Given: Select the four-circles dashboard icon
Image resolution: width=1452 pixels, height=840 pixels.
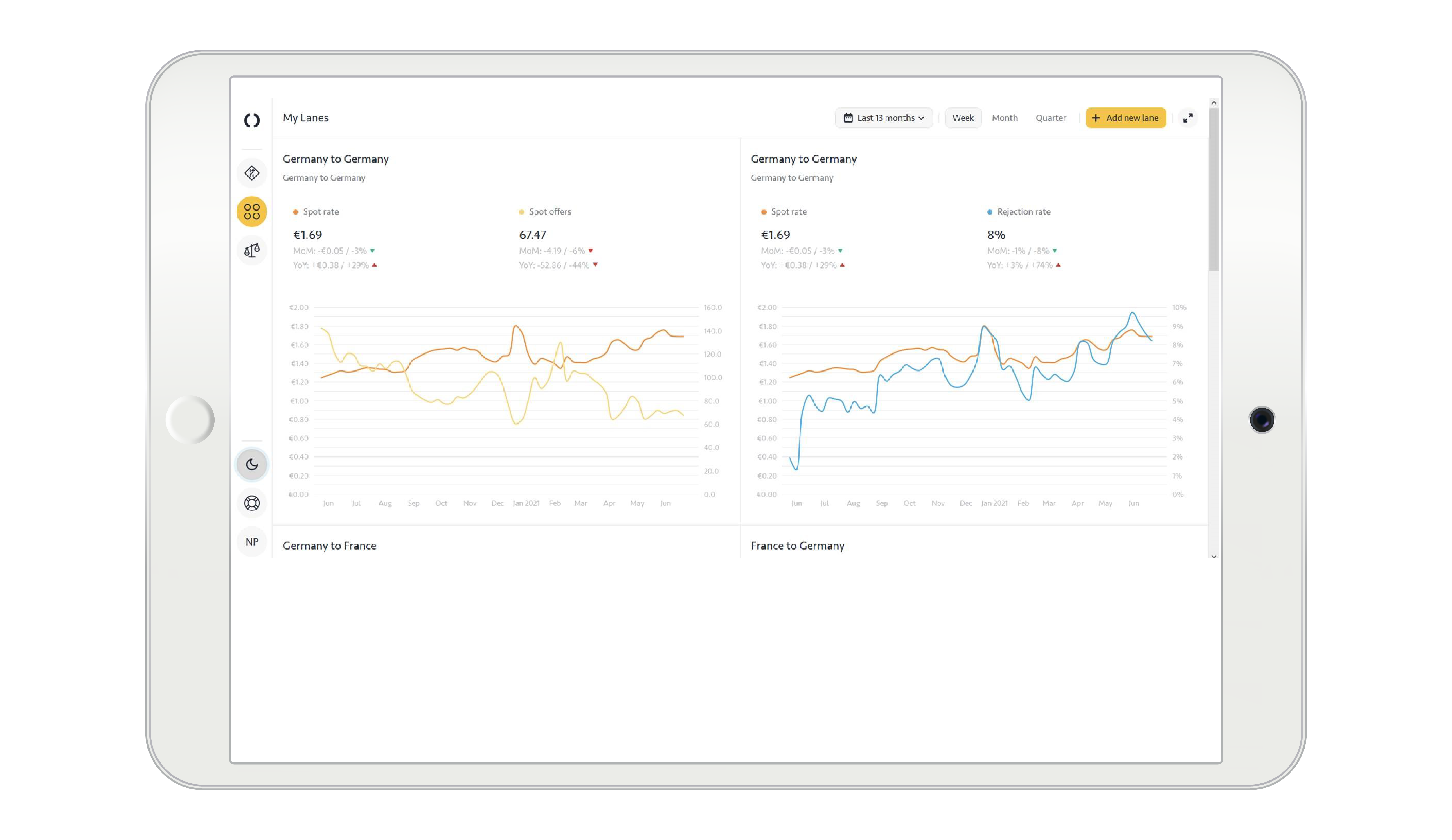Looking at the screenshot, I should pyautogui.click(x=252, y=211).
